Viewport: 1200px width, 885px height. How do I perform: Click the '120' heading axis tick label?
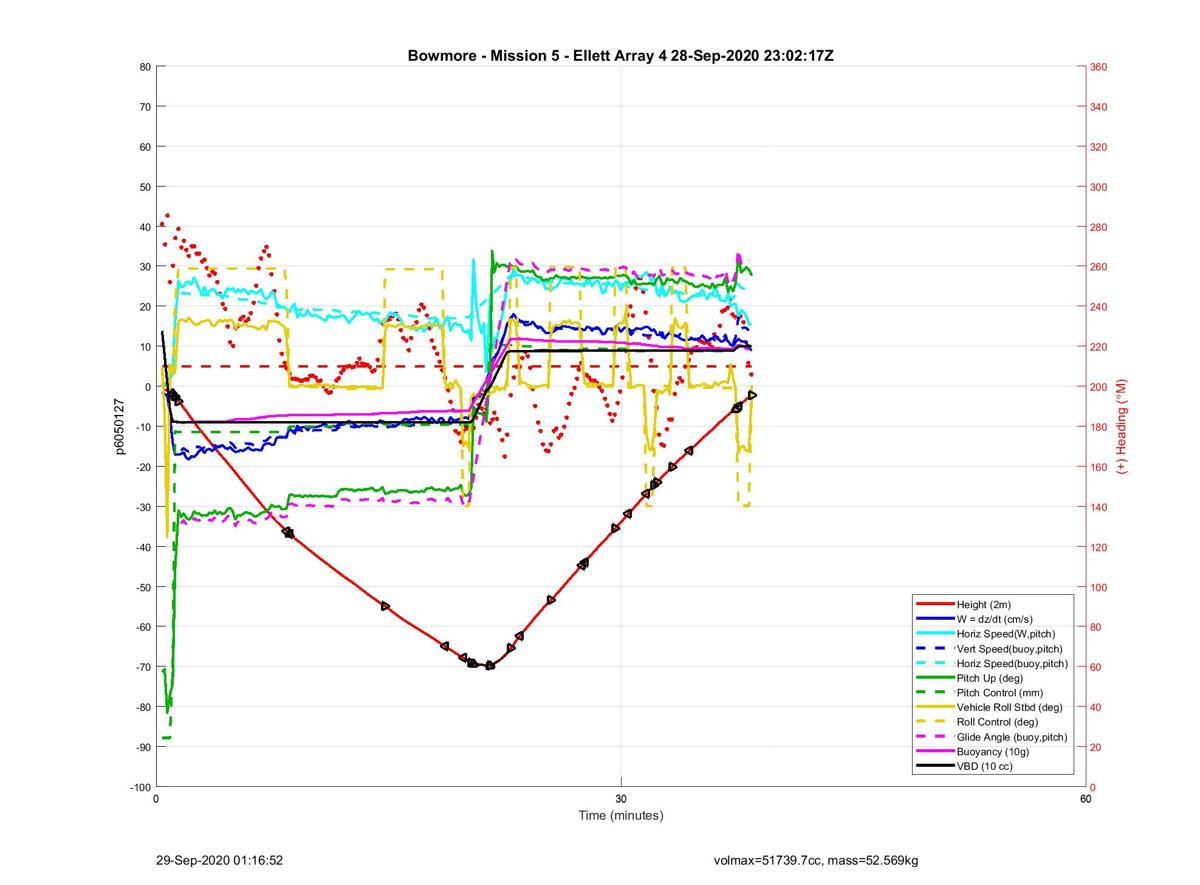pyautogui.click(x=1099, y=547)
